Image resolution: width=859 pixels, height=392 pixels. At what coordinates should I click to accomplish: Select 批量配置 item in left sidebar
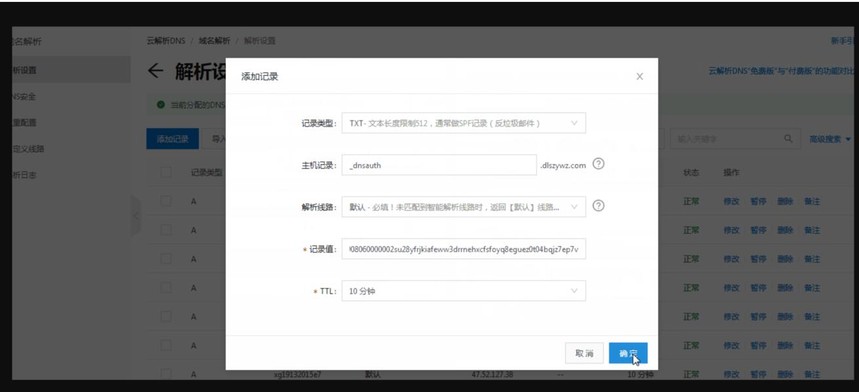pos(25,123)
